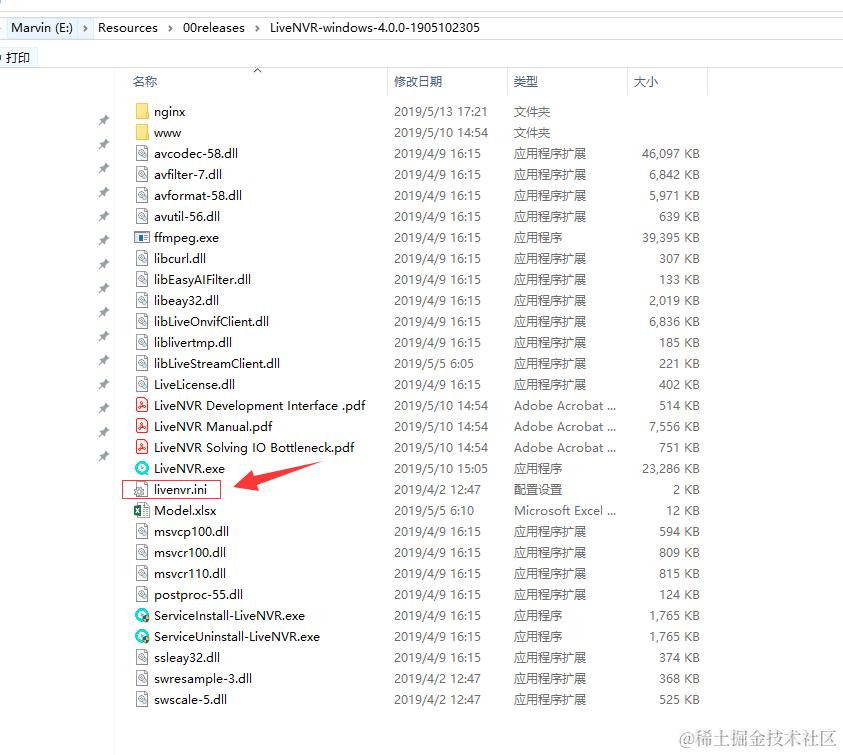Select the postproc-55.dll file icon
The width and height of the screenshot is (843, 755).
coord(142,594)
